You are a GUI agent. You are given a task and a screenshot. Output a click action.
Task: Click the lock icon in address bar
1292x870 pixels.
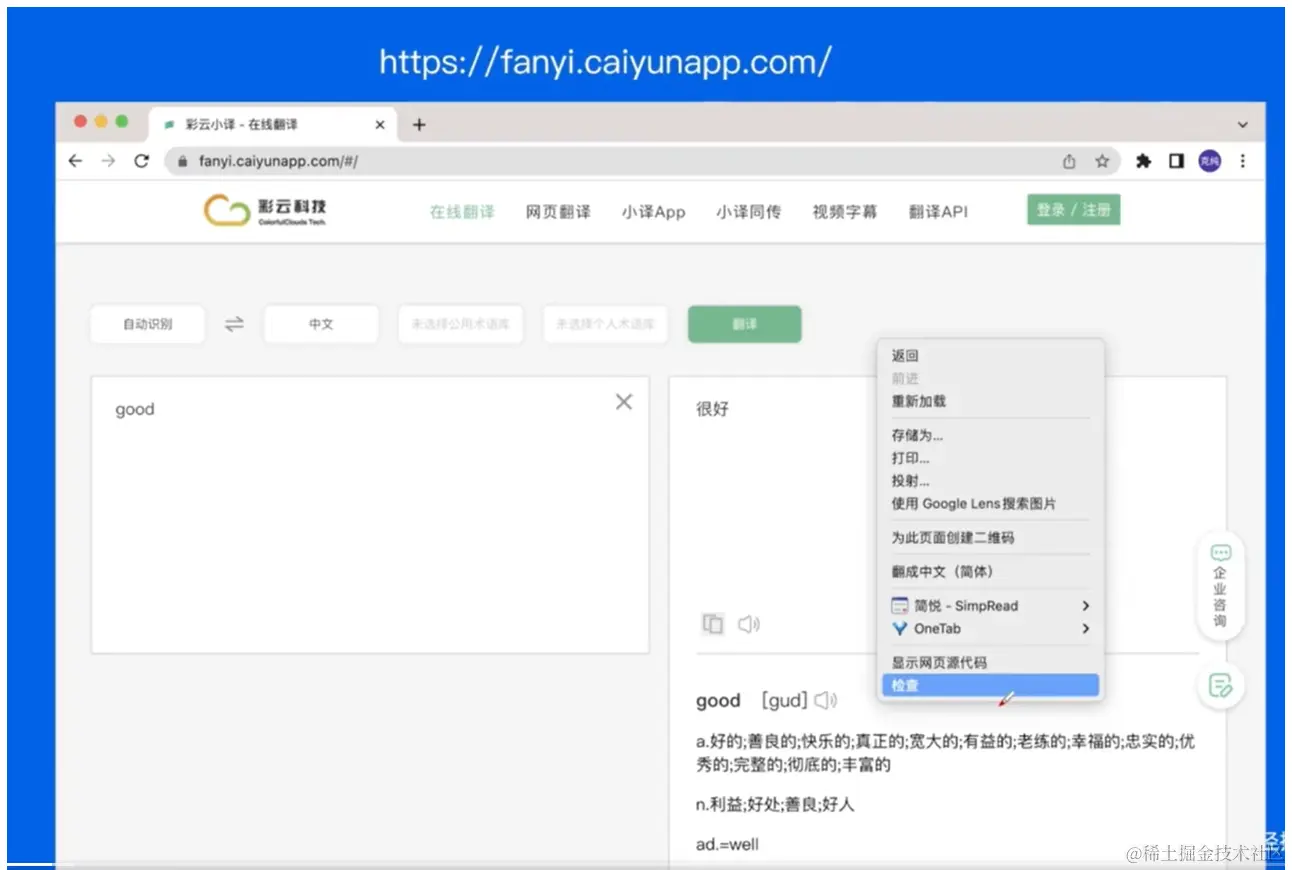click(182, 161)
